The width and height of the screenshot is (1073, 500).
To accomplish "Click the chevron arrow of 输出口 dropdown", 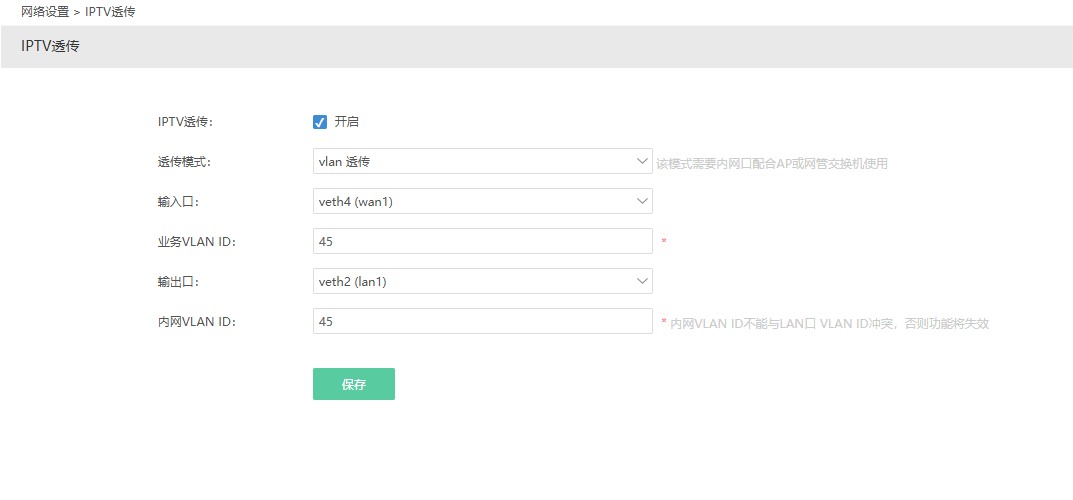I will [642, 281].
